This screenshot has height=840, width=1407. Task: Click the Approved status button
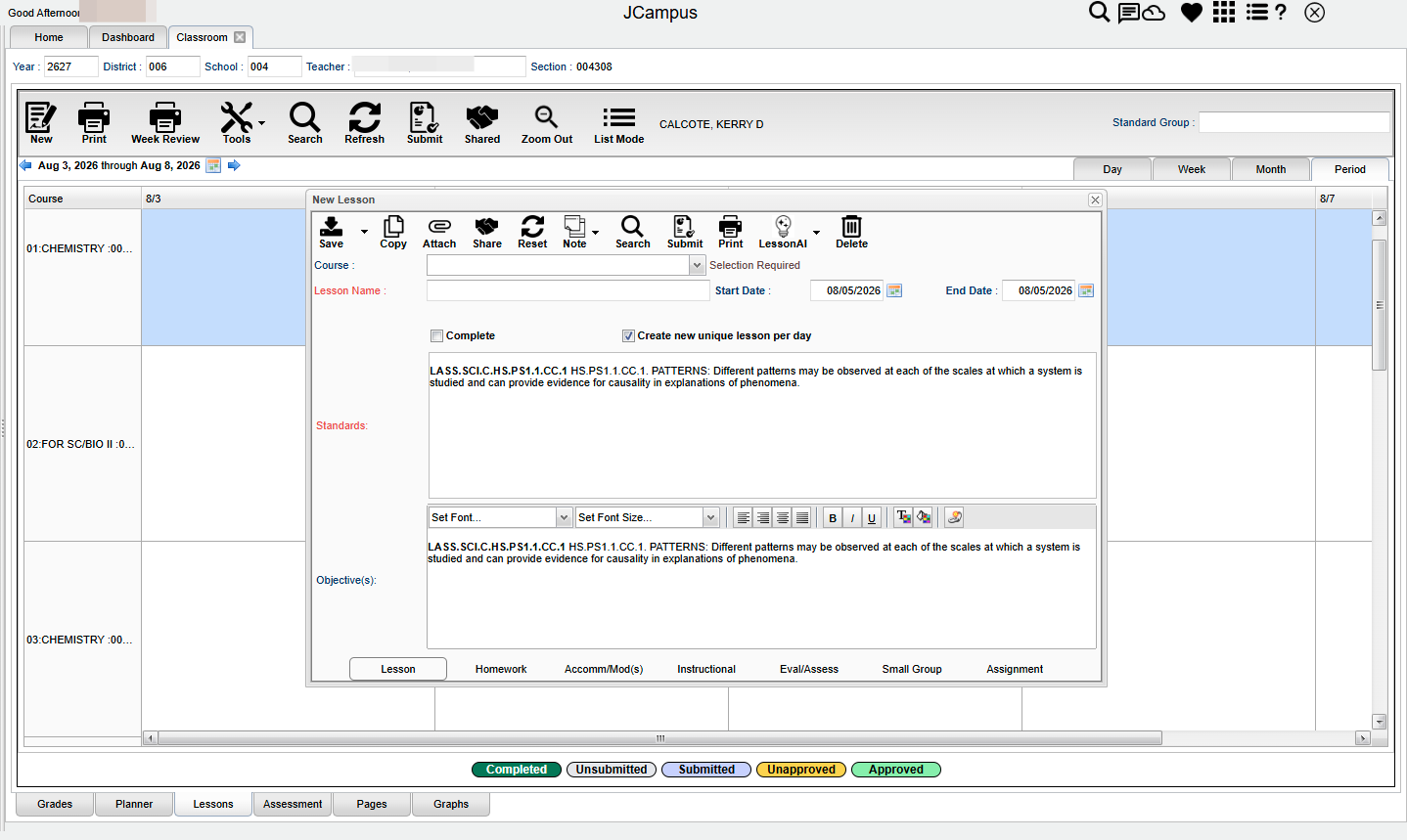(896, 770)
